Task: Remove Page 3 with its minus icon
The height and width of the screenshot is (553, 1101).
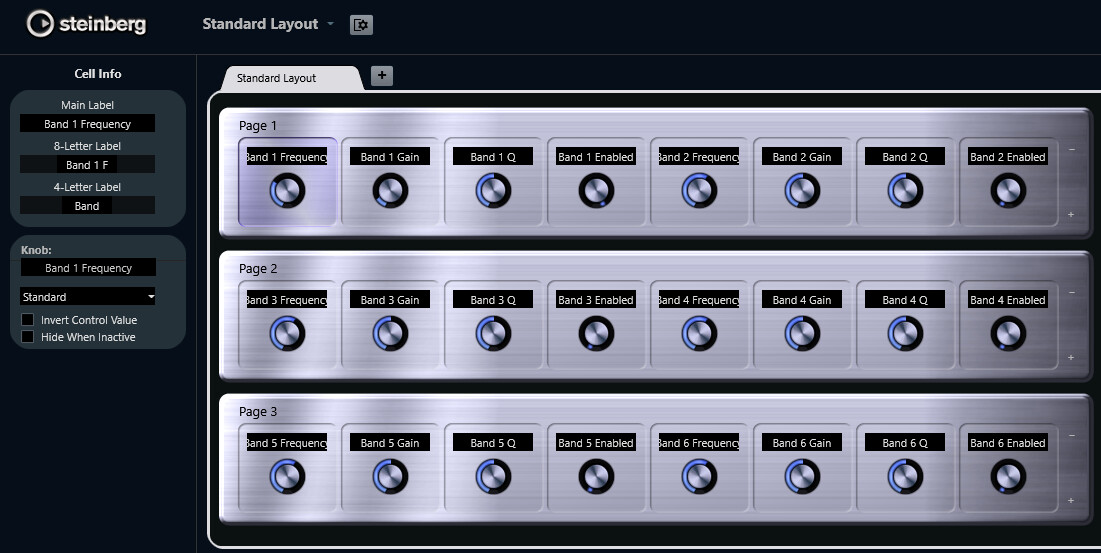Action: (x=1072, y=436)
